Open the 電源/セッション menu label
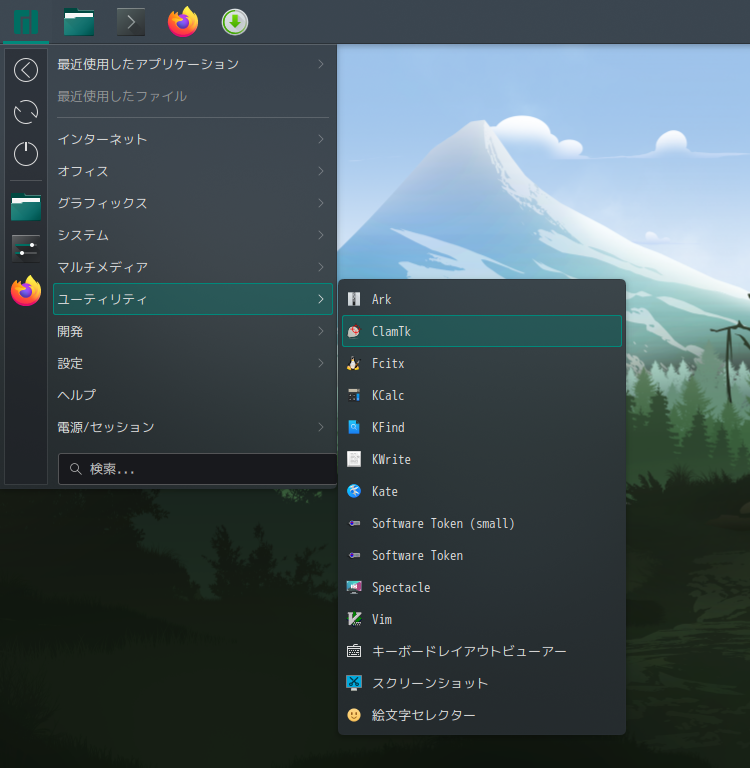750x768 pixels. 106,427
